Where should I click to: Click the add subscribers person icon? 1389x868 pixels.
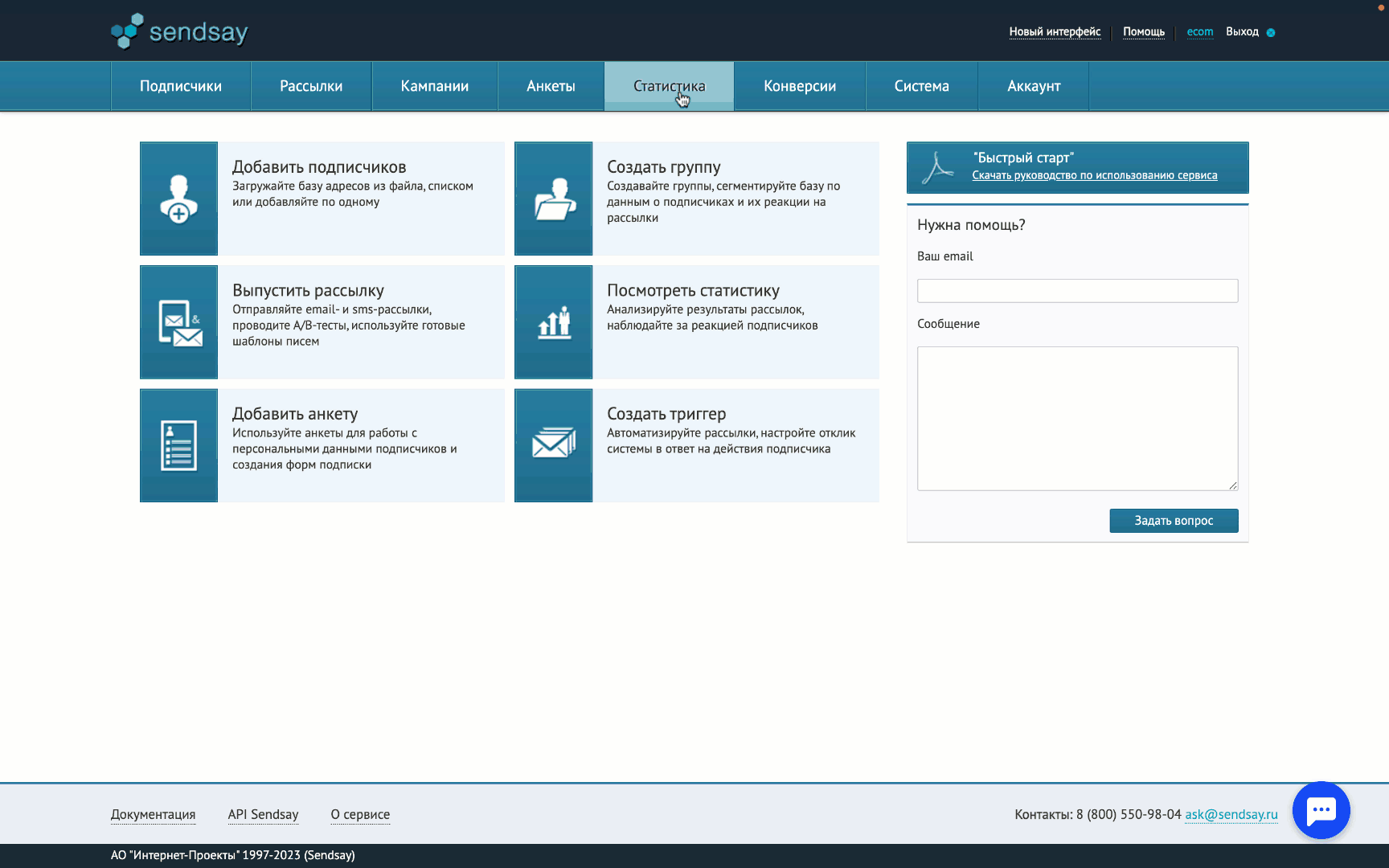(x=178, y=199)
